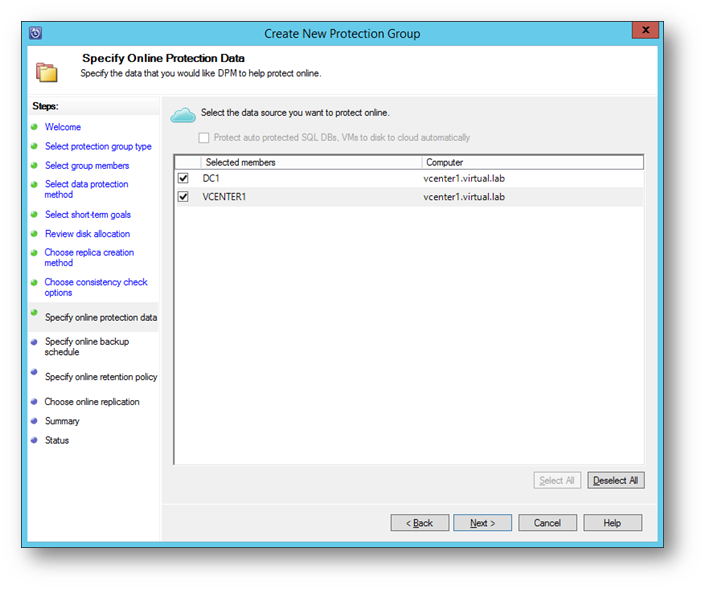Screen dimensions: 706x590
Task: Go to the Welcome step
Action: pyautogui.click(x=63, y=127)
